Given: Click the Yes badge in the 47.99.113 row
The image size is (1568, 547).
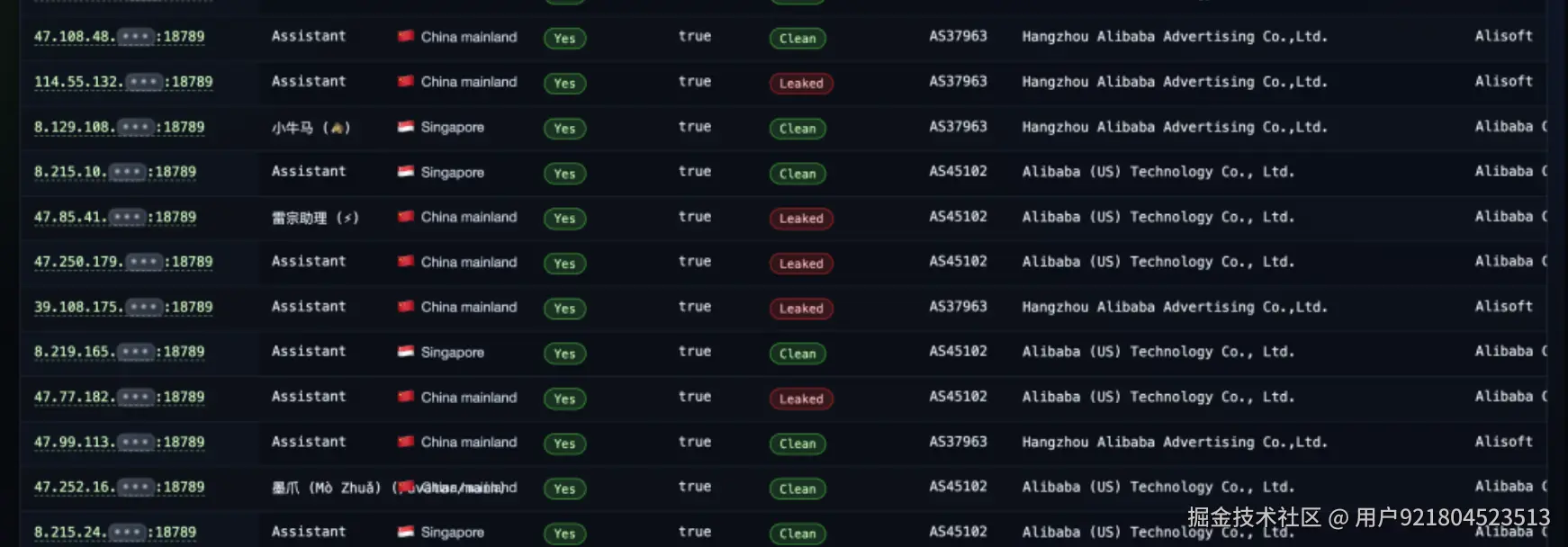Looking at the screenshot, I should [564, 444].
